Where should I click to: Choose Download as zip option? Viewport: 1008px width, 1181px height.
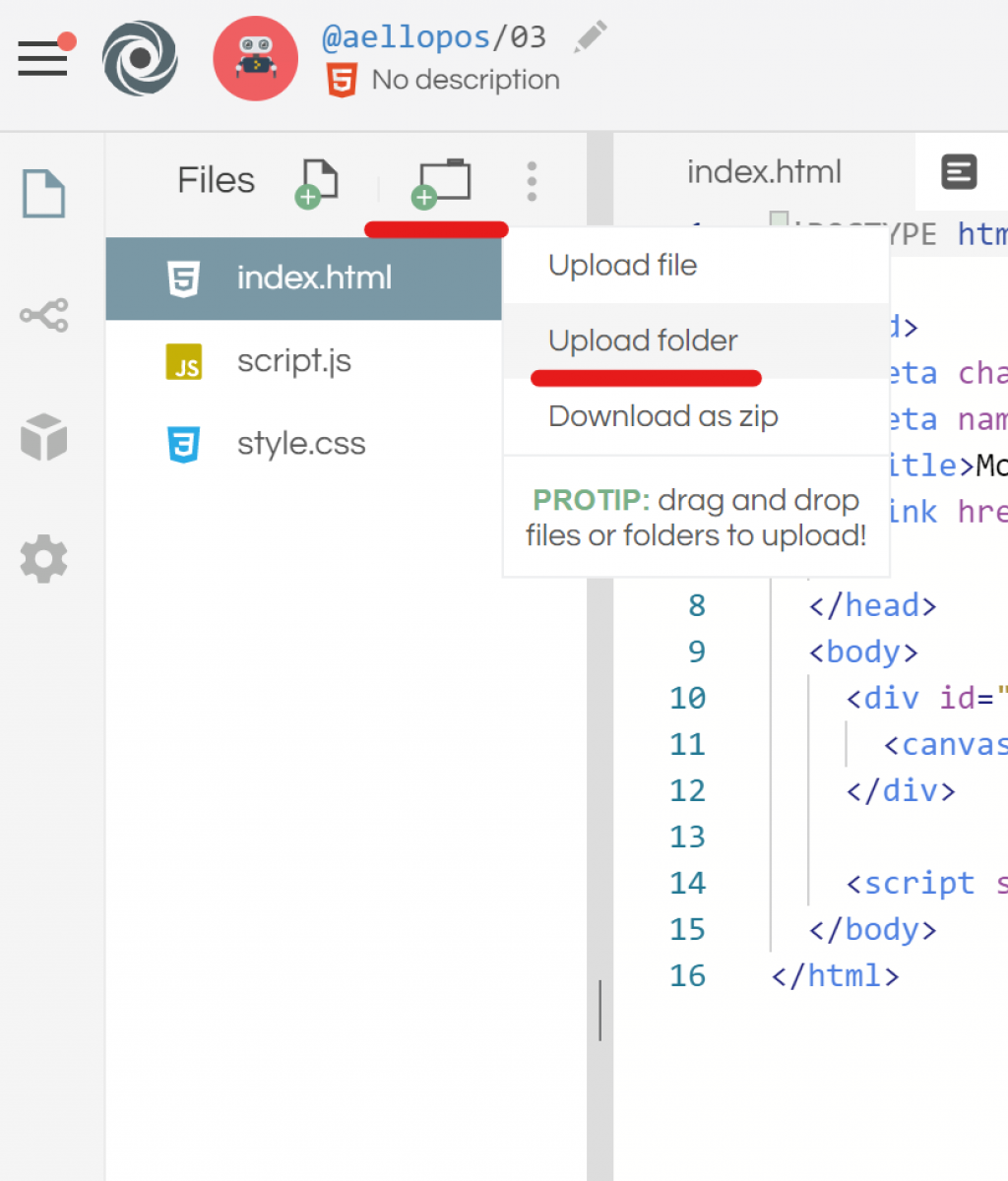662,416
